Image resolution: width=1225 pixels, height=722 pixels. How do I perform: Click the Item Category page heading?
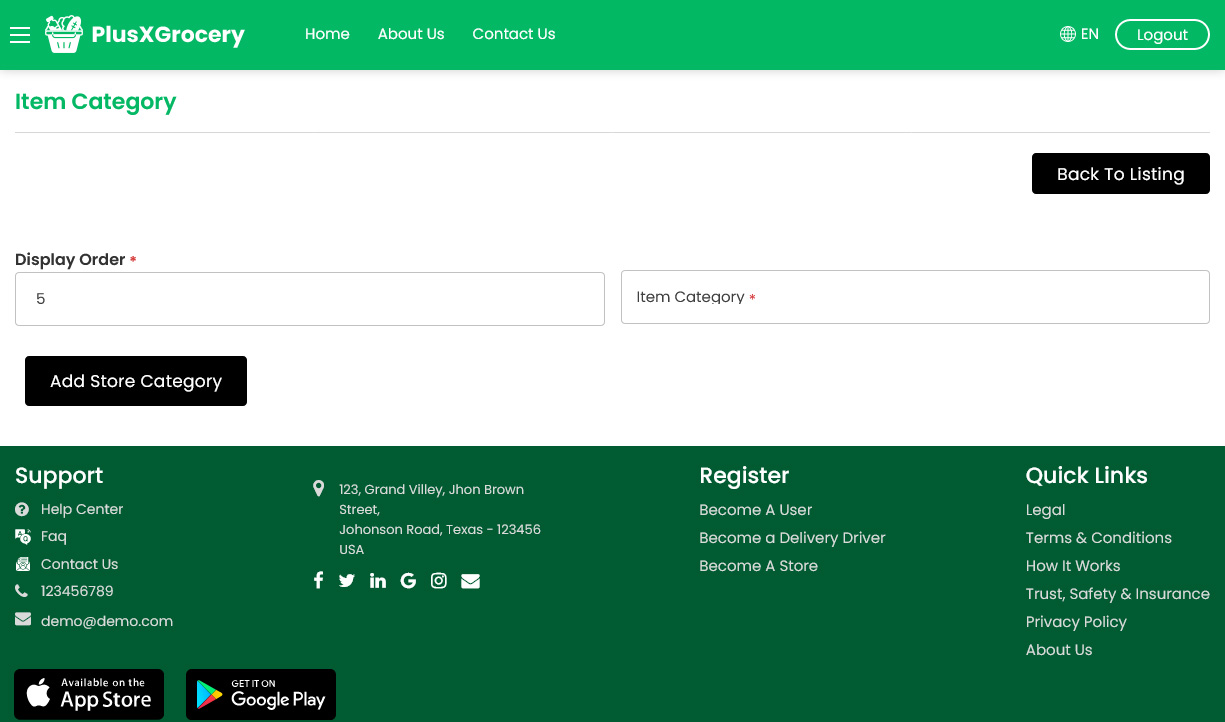[96, 102]
